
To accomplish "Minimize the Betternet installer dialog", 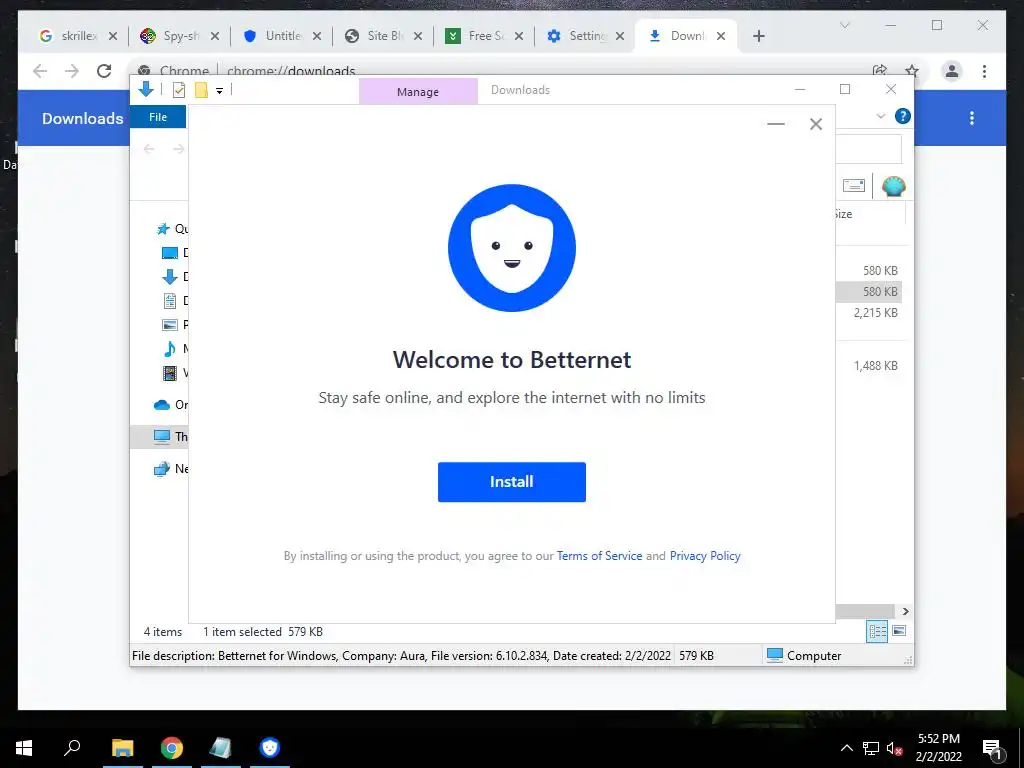I will [x=776, y=124].
